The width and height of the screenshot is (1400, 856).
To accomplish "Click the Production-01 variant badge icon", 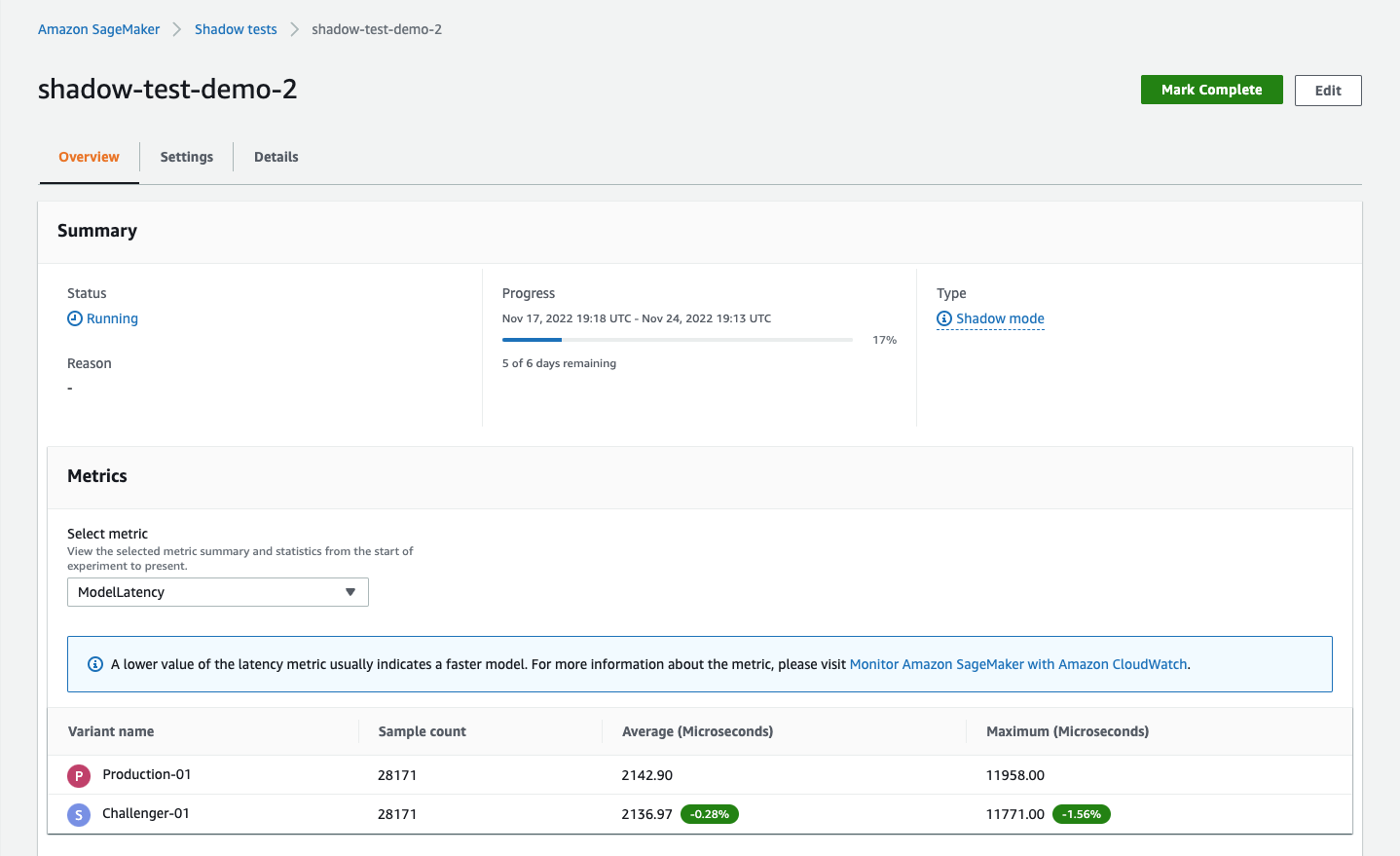I will coord(78,775).
